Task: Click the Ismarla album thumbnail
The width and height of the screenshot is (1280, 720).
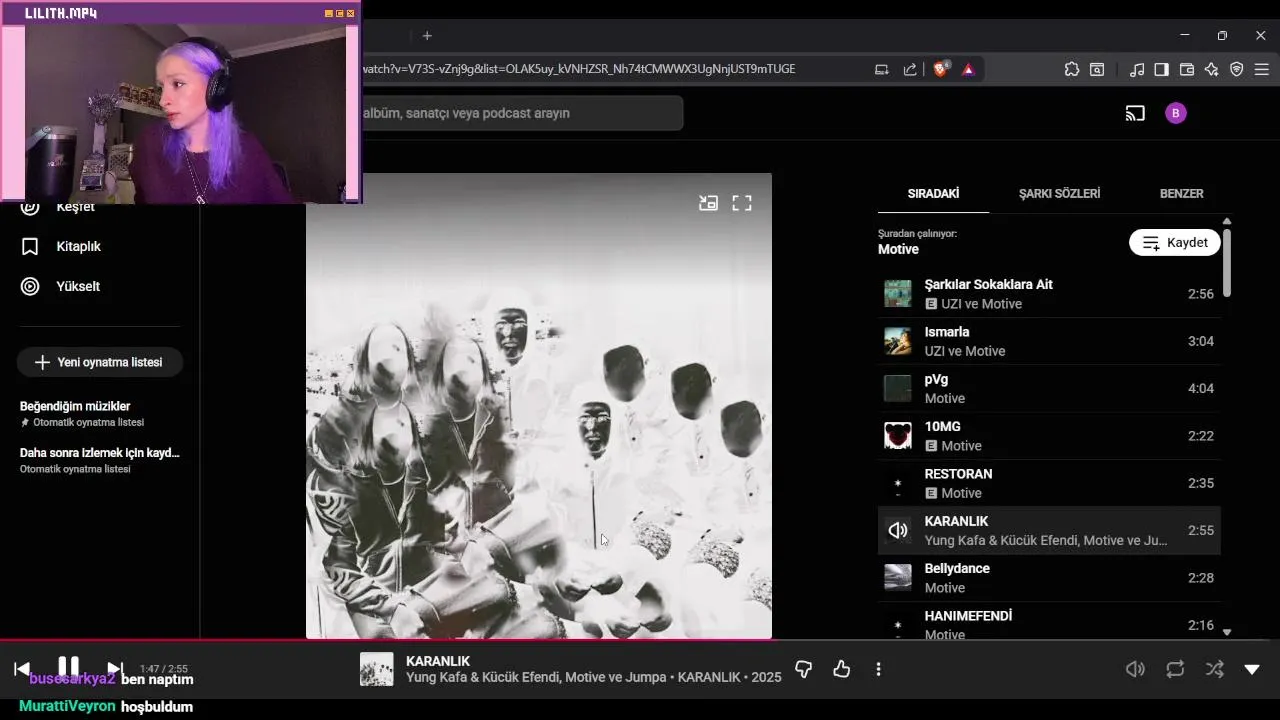Action: point(898,341)
